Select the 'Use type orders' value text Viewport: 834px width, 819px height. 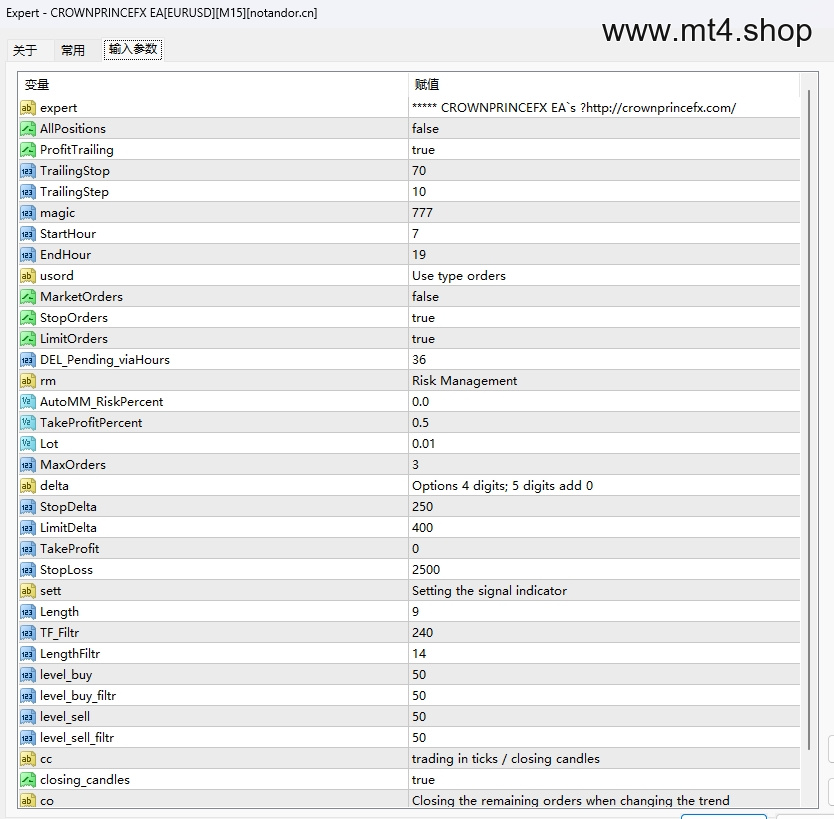[458, 276]
